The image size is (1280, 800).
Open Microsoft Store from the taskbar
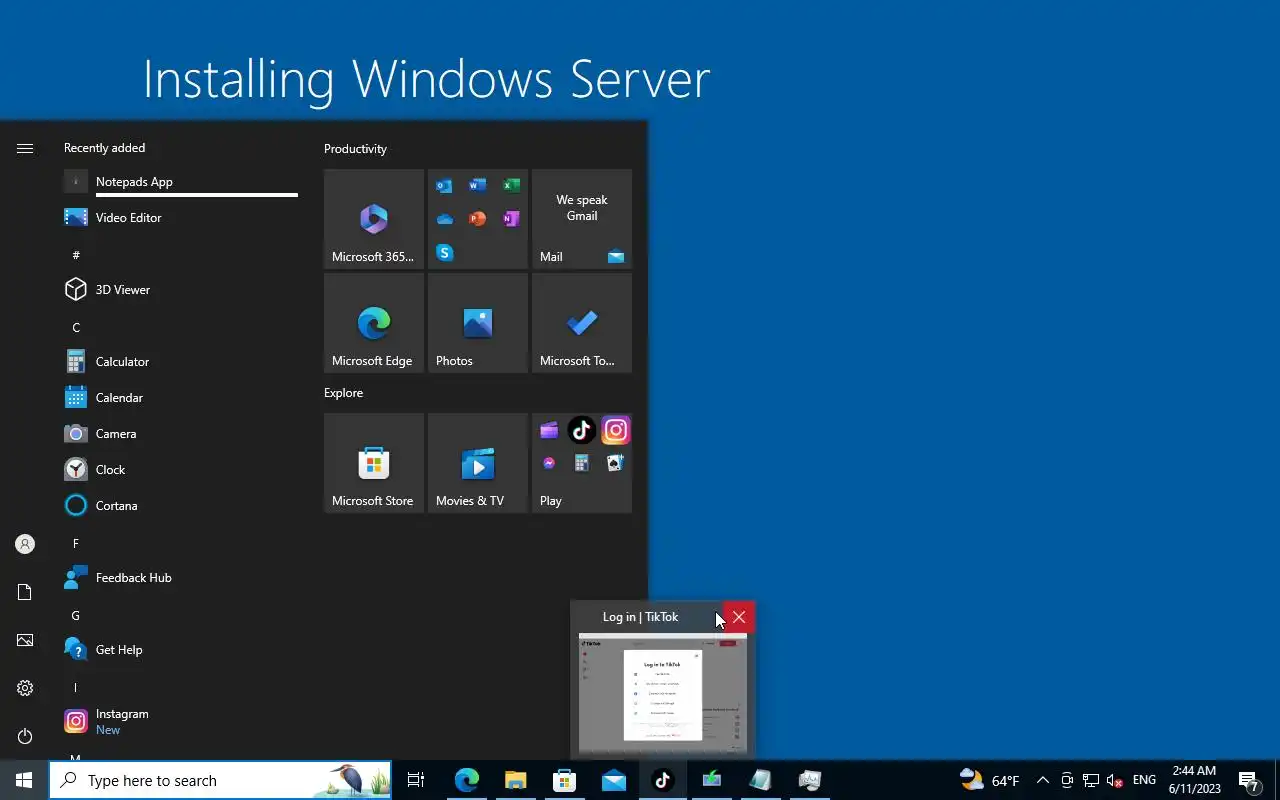(x=564, y=780)
